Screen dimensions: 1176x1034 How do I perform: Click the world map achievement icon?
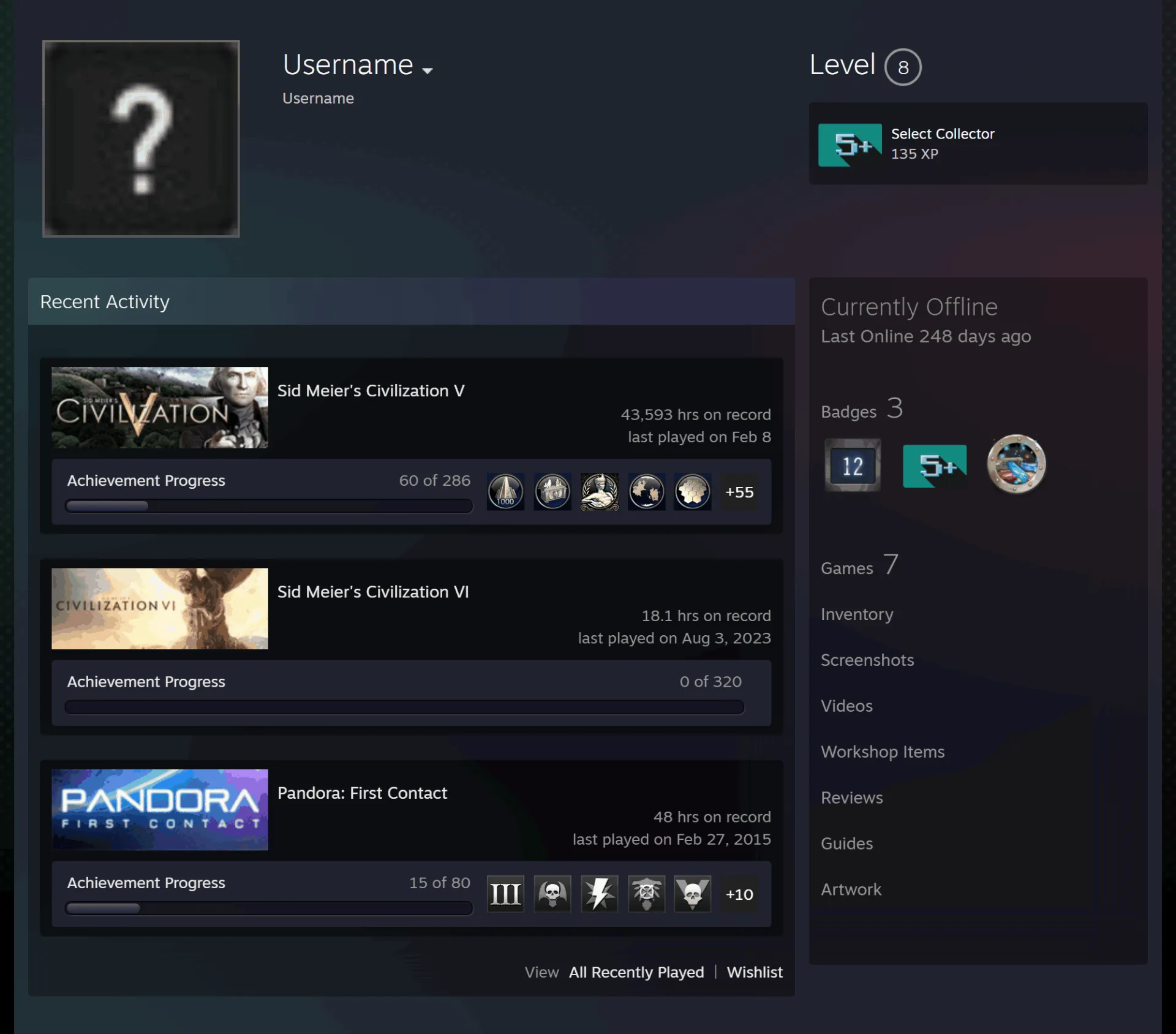click(646, 492)
